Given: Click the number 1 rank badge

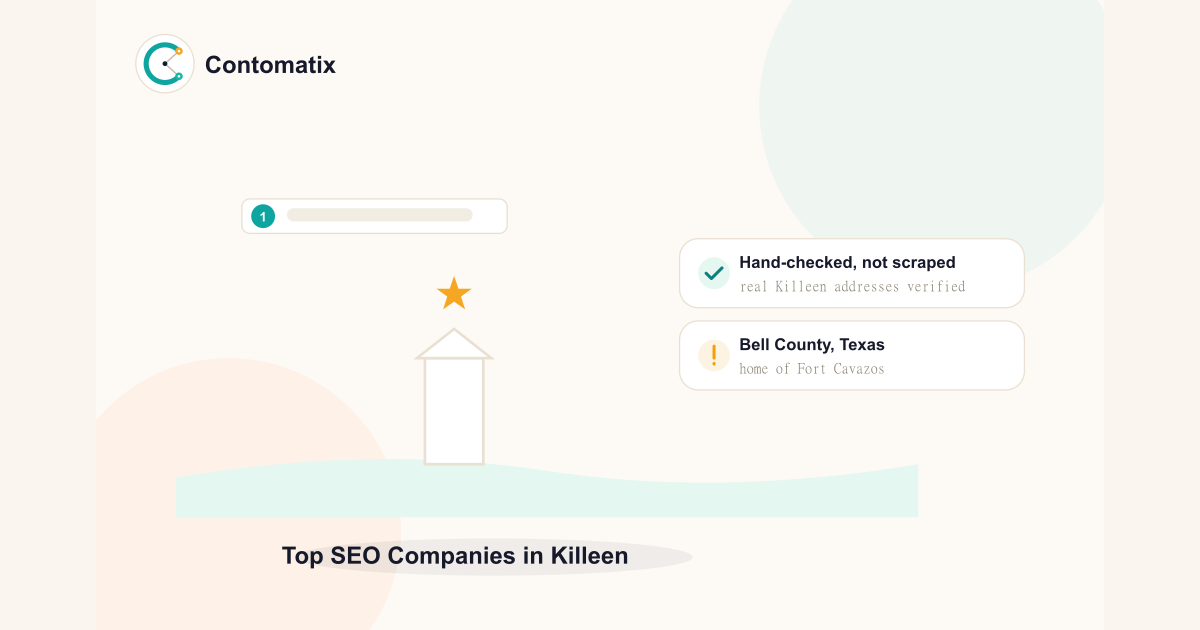Looking at the screenshot, I should click(x=263, y=216).
